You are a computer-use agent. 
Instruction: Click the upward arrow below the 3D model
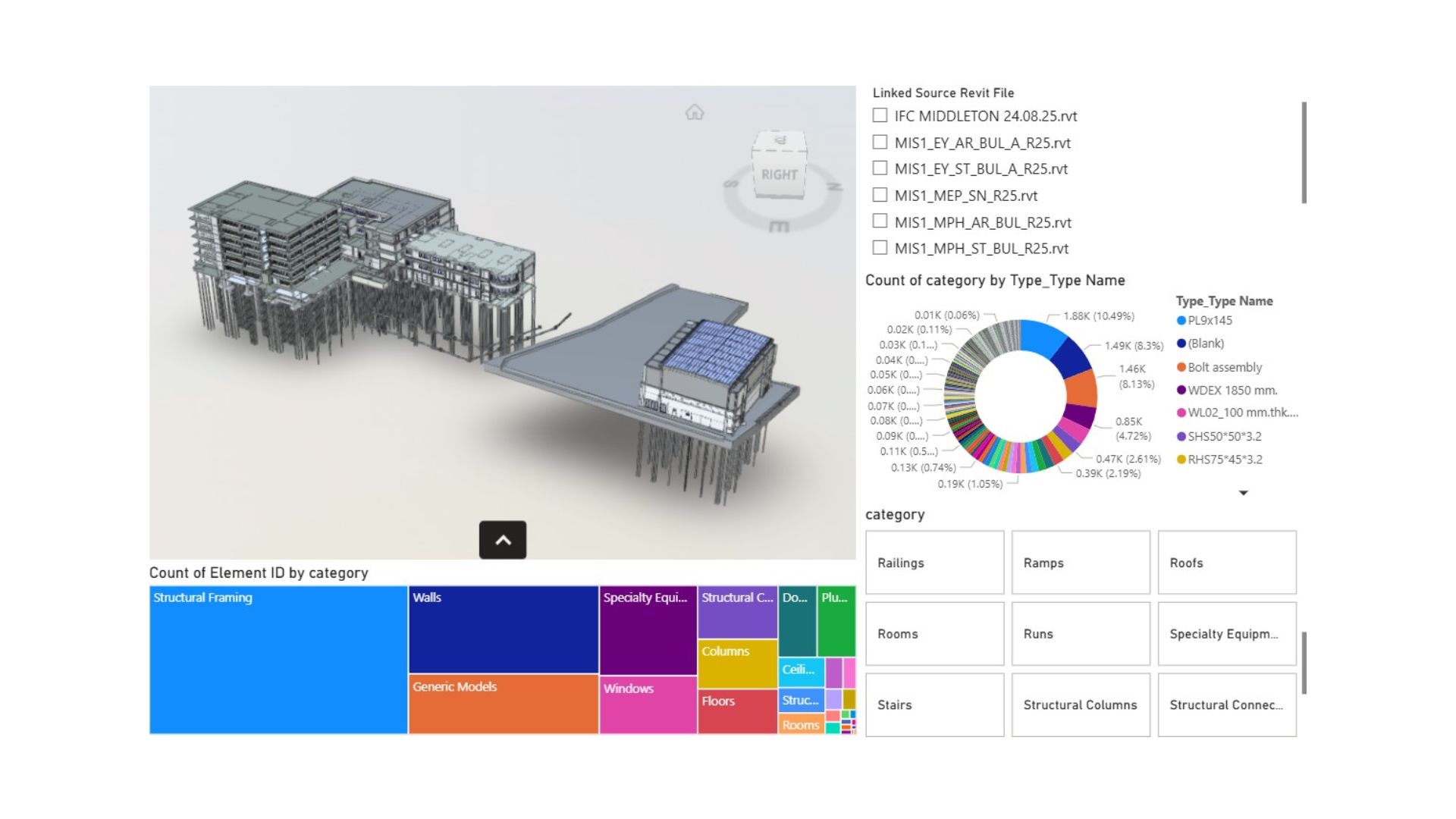[x=503, y=541]
